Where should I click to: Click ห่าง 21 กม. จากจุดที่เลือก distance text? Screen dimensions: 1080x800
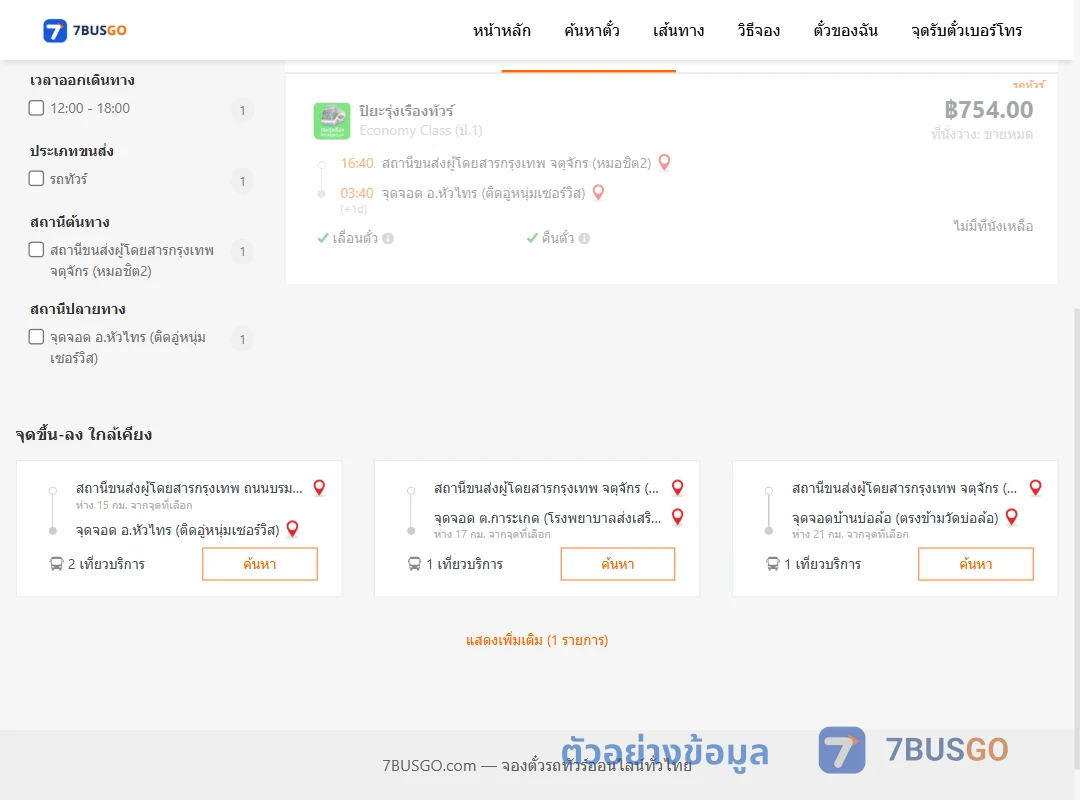coord(850,534)
